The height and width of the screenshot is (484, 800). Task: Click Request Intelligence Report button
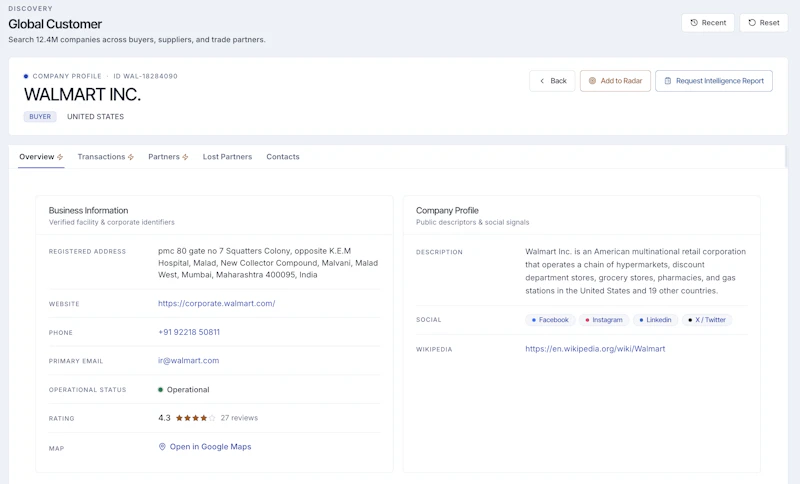pos(714,81)
